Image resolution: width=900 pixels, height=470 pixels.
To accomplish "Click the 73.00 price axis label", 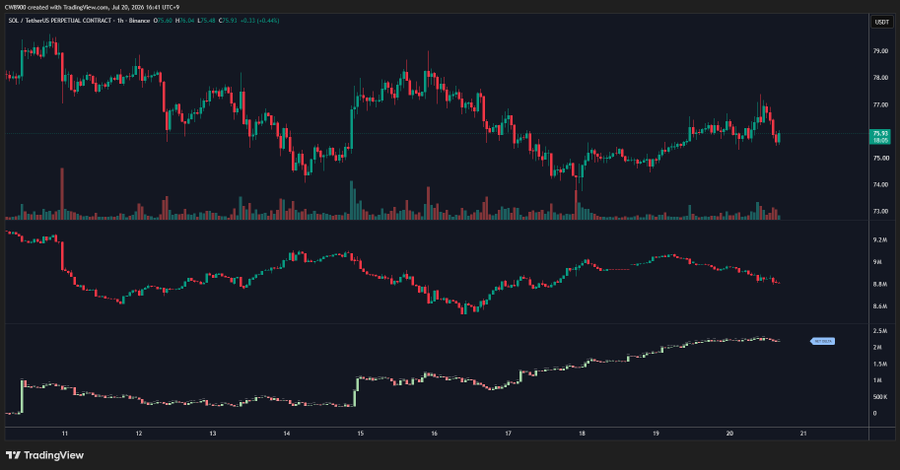I will 880,211.
